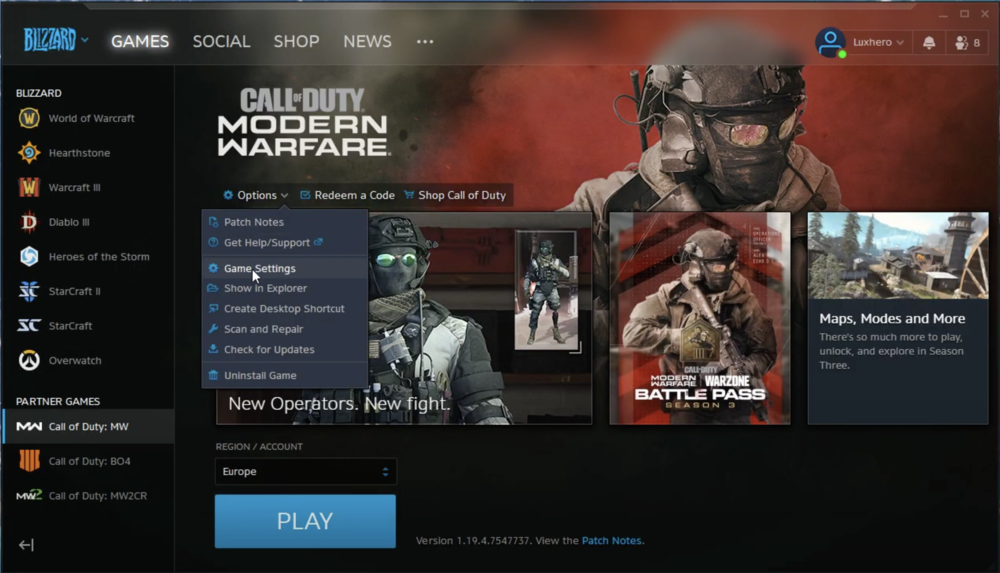Open the GAMES tab
The image size is (1000, 573).
140,41
